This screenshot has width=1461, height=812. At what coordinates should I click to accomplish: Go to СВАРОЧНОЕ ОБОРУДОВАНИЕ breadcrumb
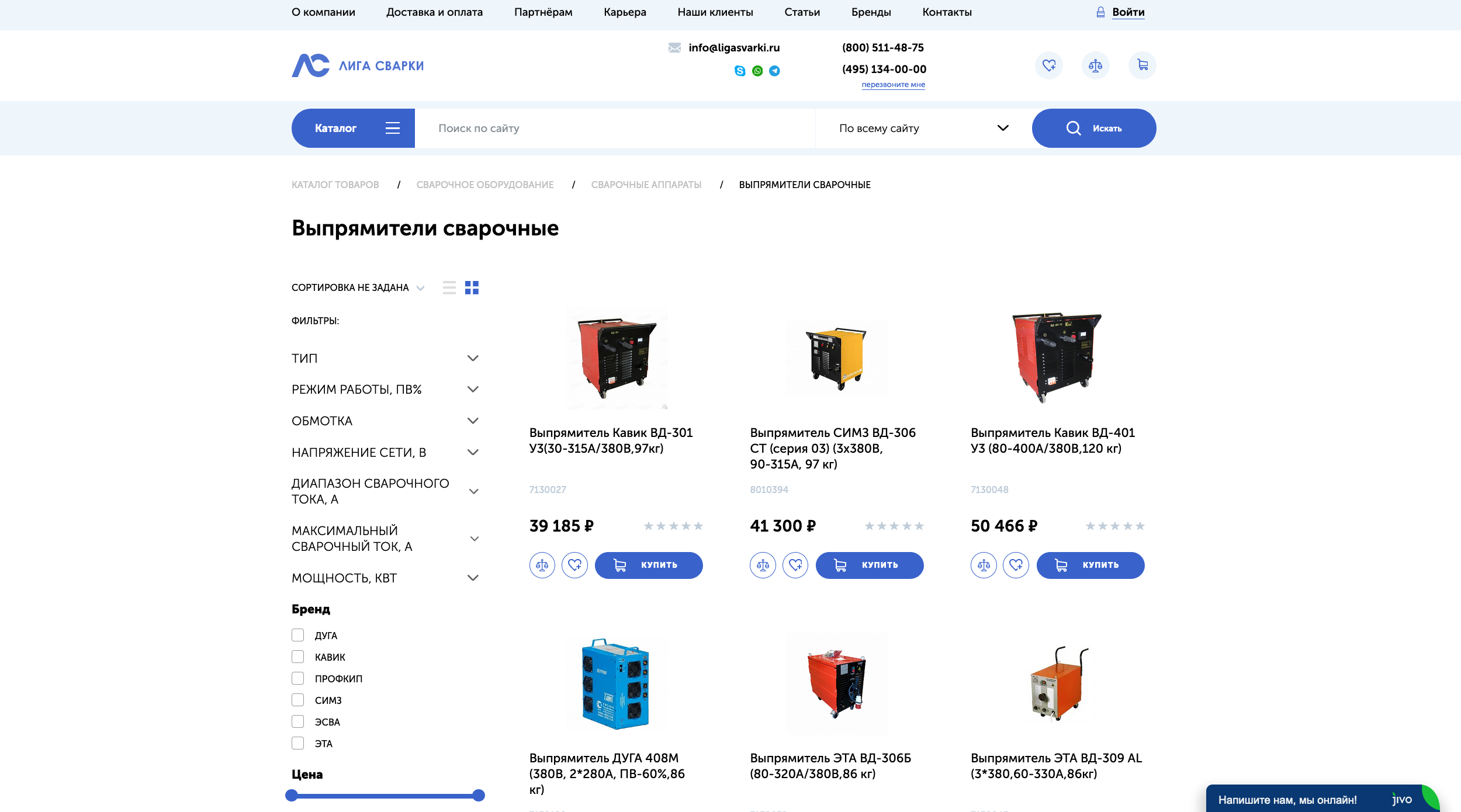484,185
